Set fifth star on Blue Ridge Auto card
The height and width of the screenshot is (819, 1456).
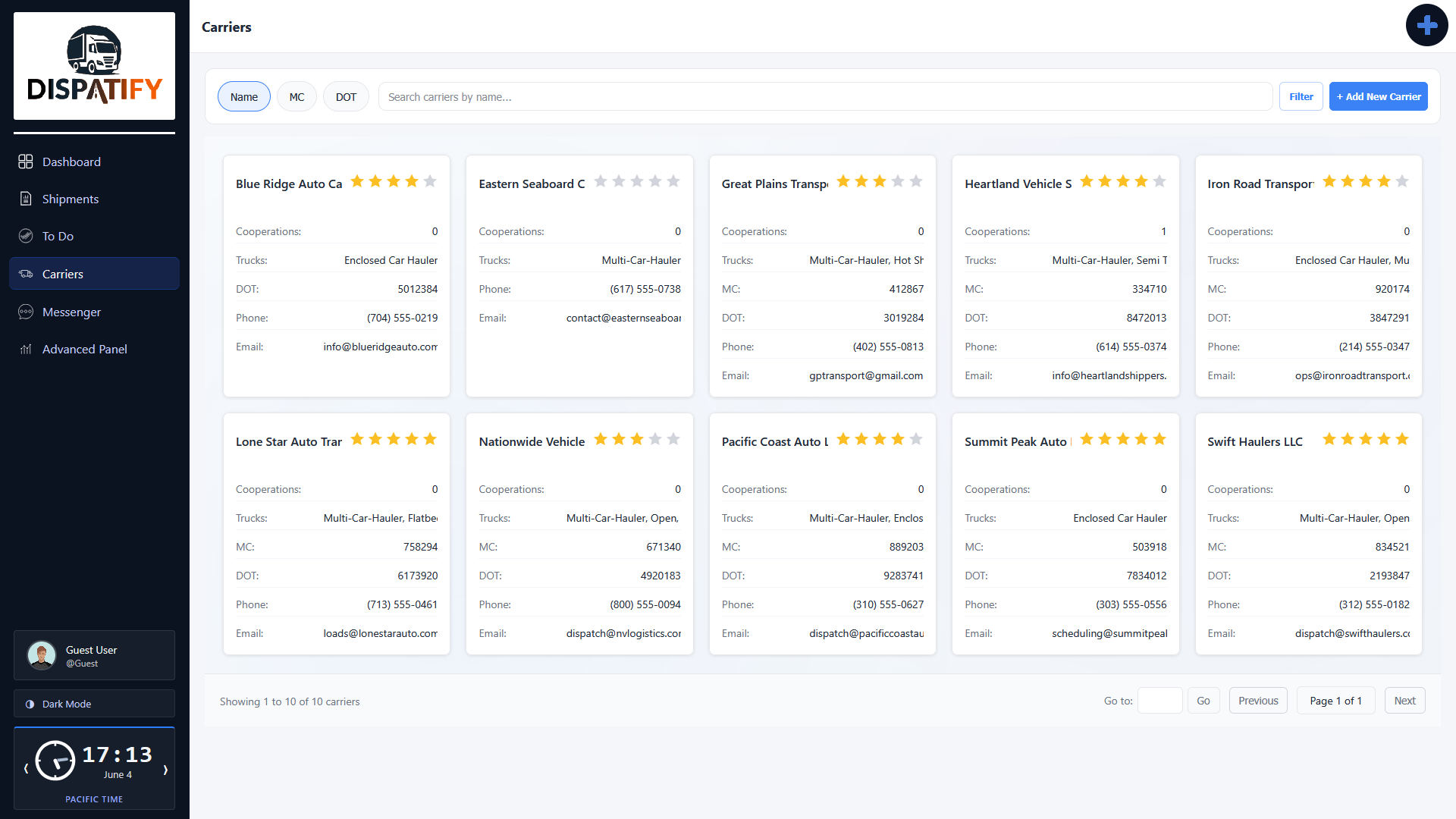(430, 181)
